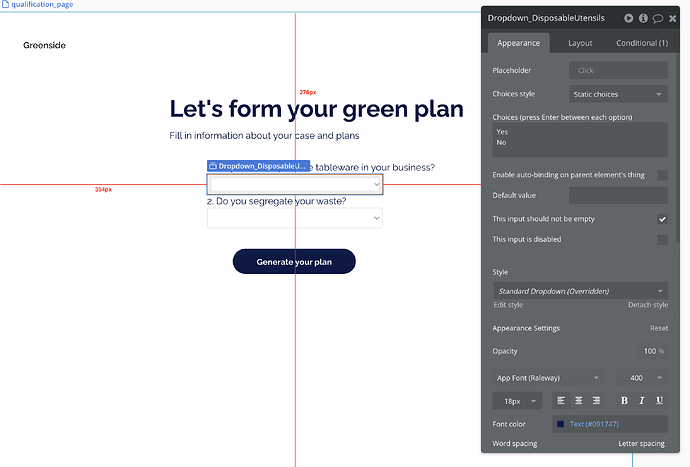The height and width of the screenshot is (467, 690).
Task: Click the waste segregation dropdown on canvas
Action: click(295, 218)
